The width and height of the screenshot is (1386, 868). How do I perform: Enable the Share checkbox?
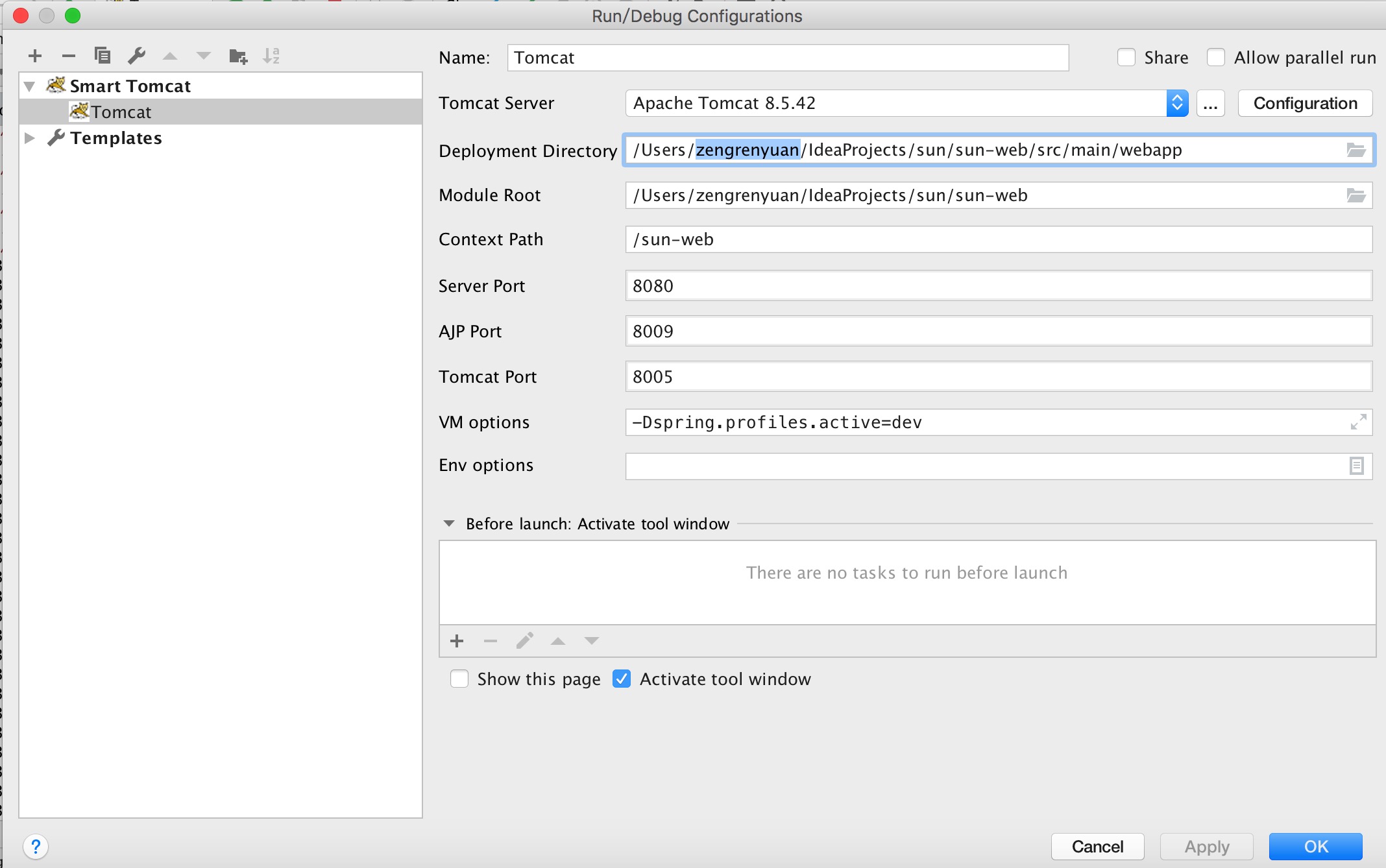pyautogui.click(x=1126, y=58)
